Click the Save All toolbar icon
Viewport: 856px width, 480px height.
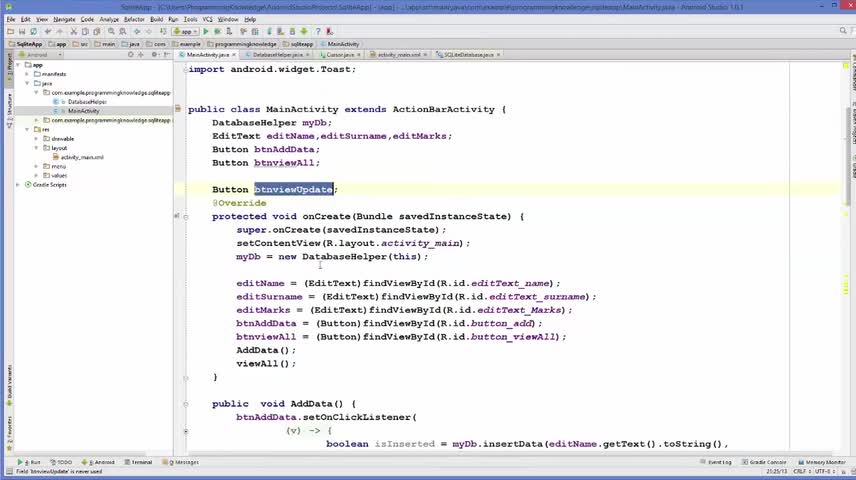click(x=22, y=32)
